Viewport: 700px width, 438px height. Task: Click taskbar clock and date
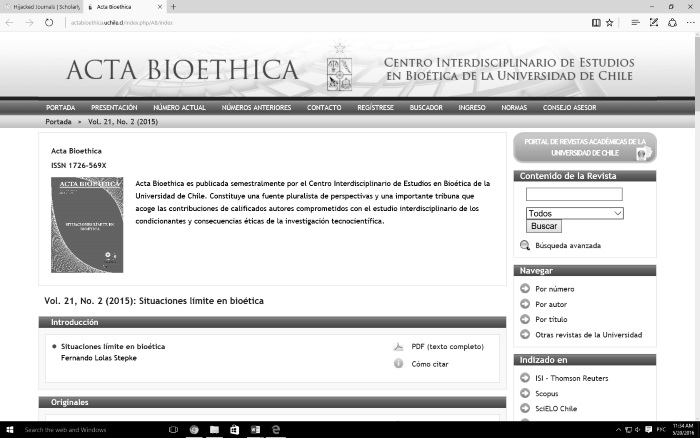683,430
